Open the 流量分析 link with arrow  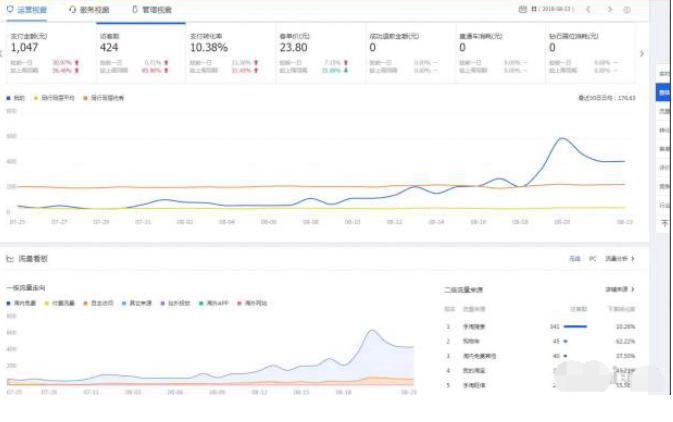[x=619, y=258]
